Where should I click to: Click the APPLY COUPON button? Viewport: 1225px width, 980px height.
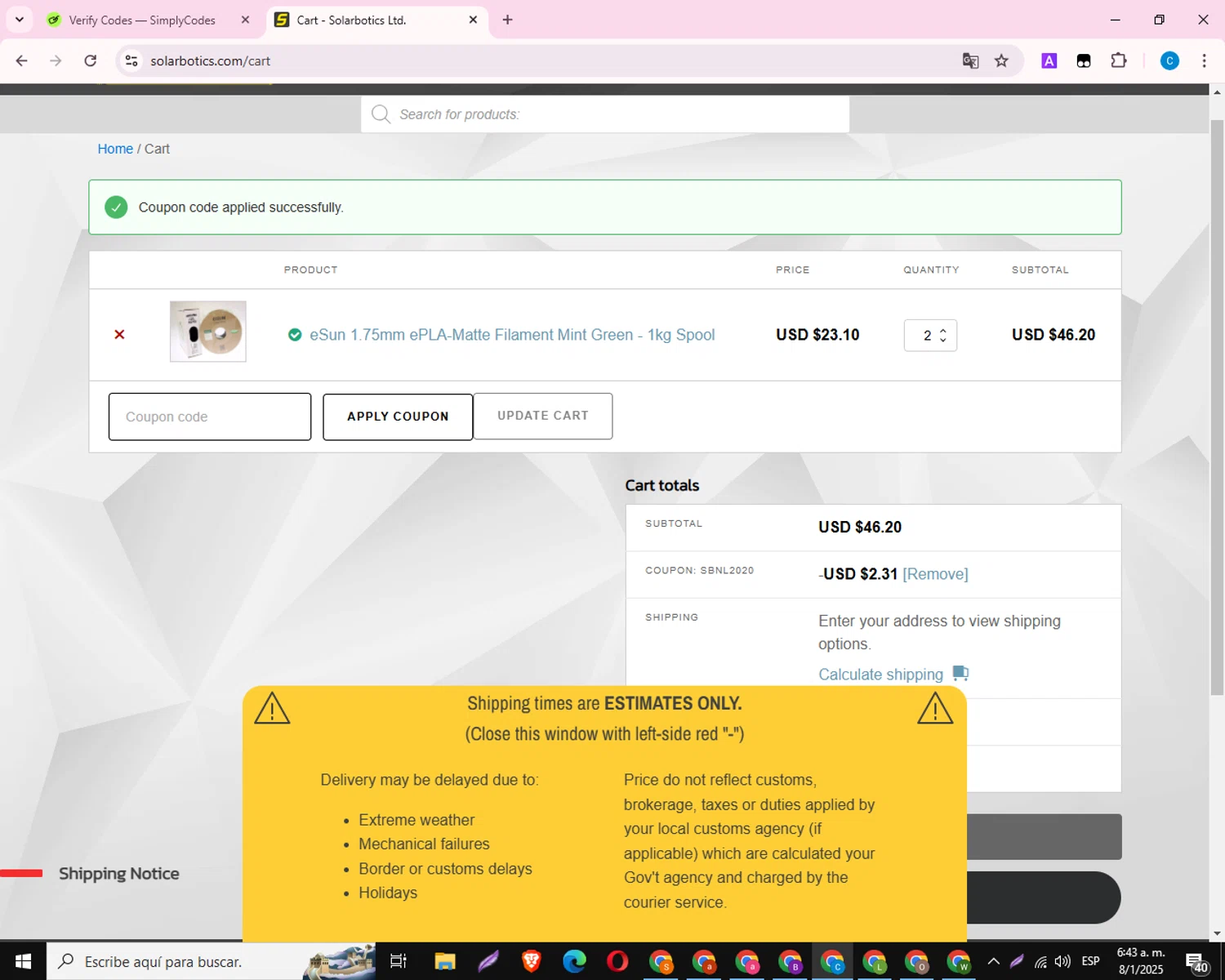398,416
